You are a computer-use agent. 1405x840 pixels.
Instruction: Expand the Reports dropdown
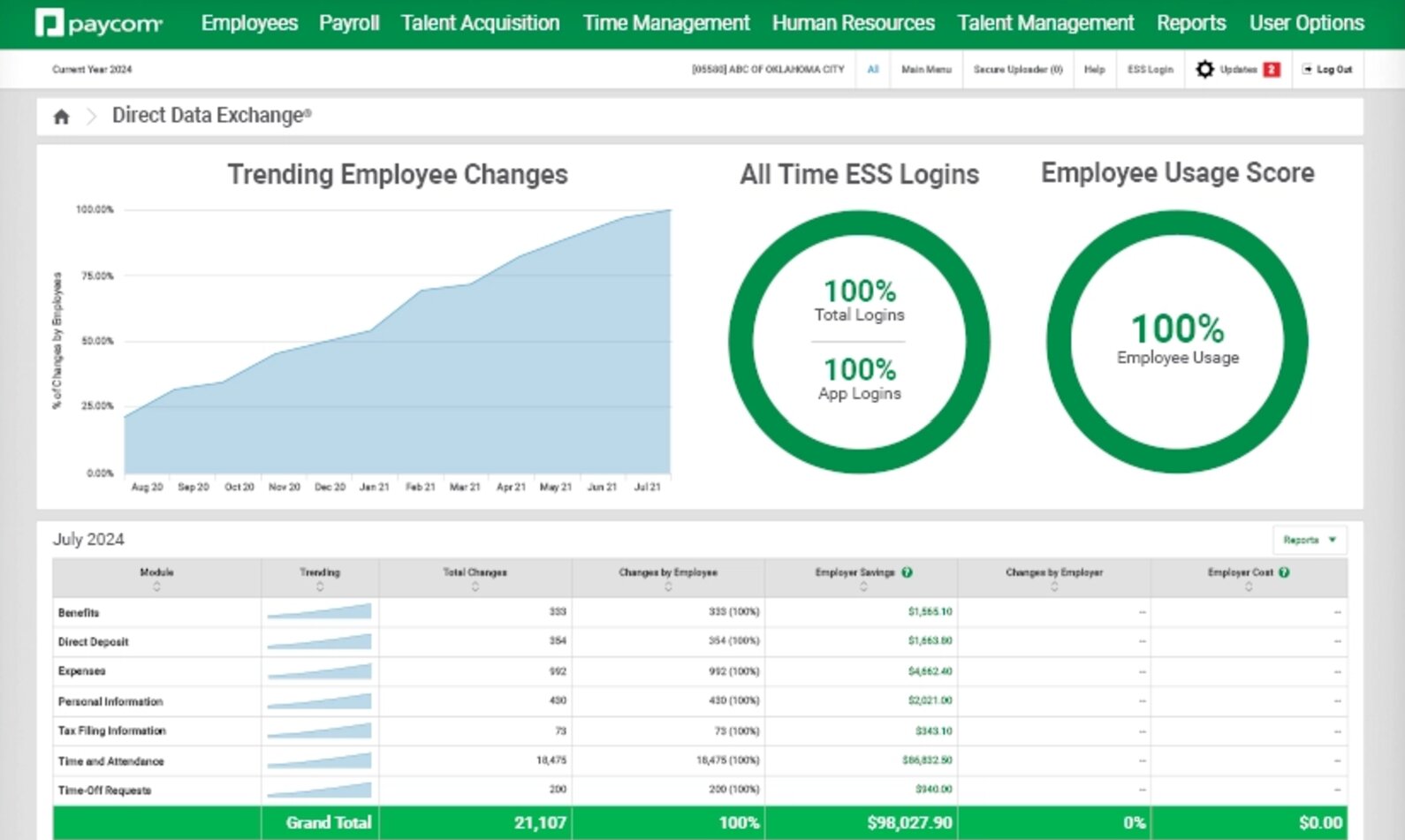[x=1310, y=540]
